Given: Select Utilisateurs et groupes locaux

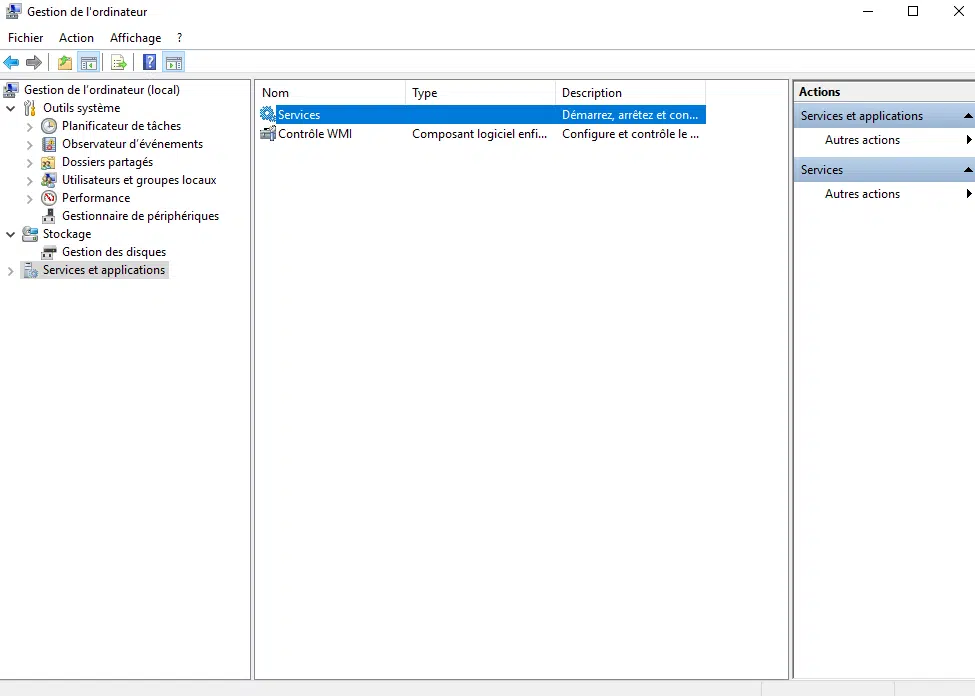Looking at the screenshot, I should click(139, 180).
